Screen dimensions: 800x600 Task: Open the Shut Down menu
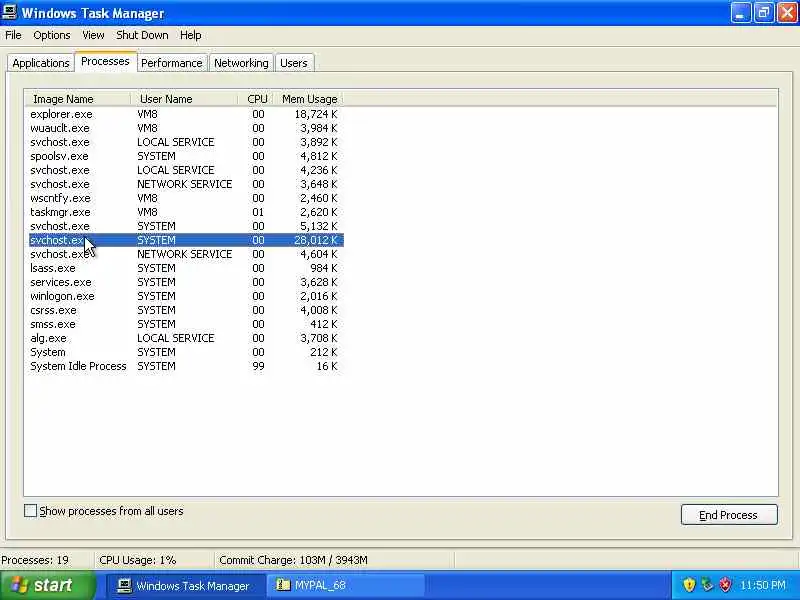pyautogui.click(x=142, y=35)
